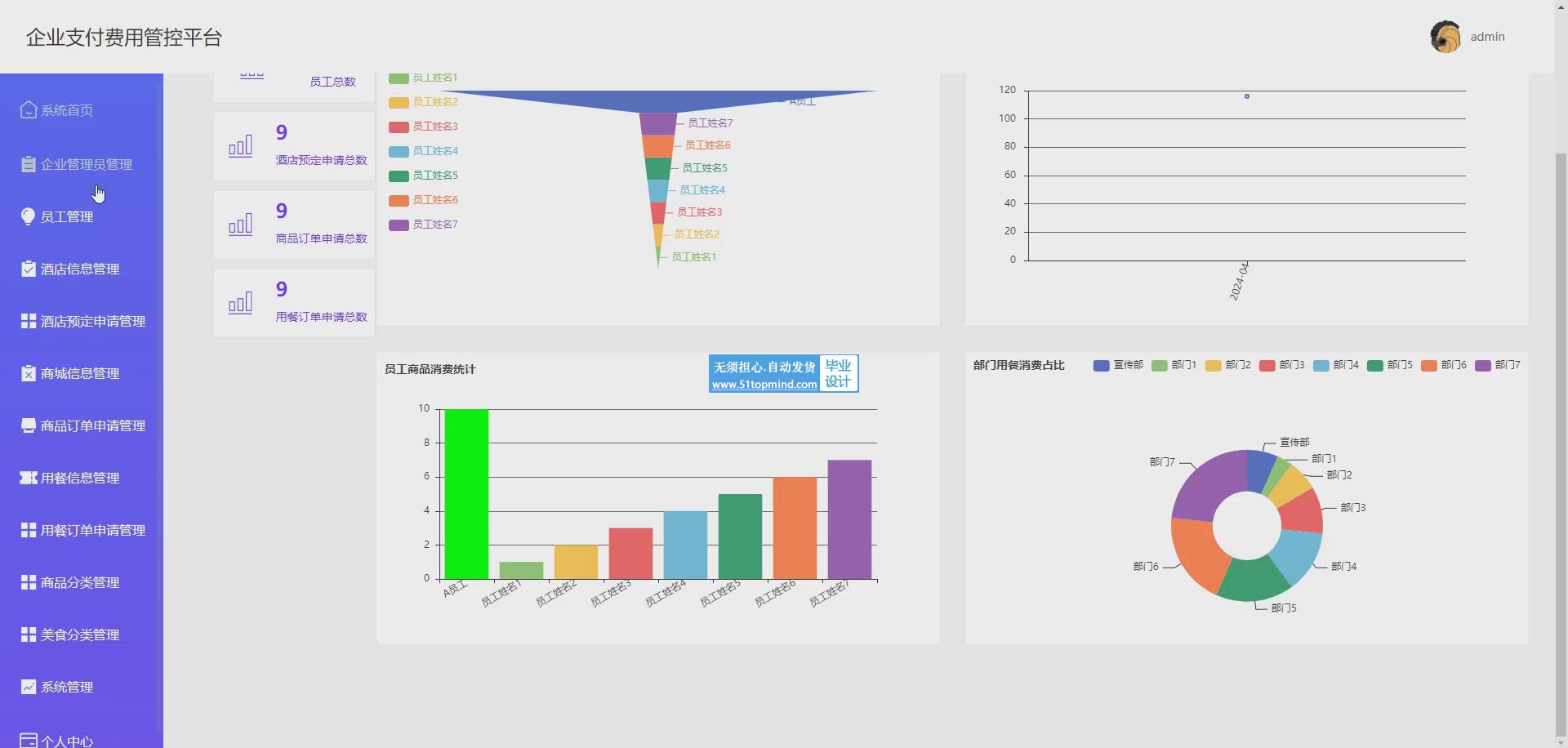Toggle 员工姓名3 legend in funnel chart
The width and height of the screenshot is (1568, 748).
point(423,127)
